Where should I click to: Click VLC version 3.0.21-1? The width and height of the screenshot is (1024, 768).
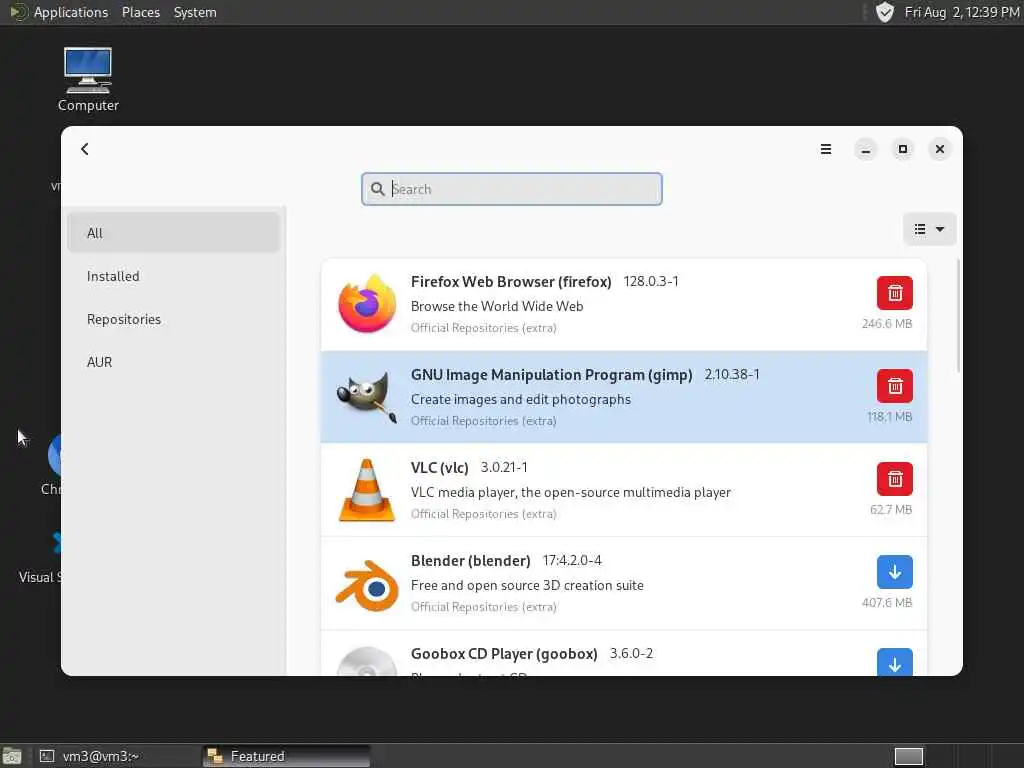coord(504,468)
